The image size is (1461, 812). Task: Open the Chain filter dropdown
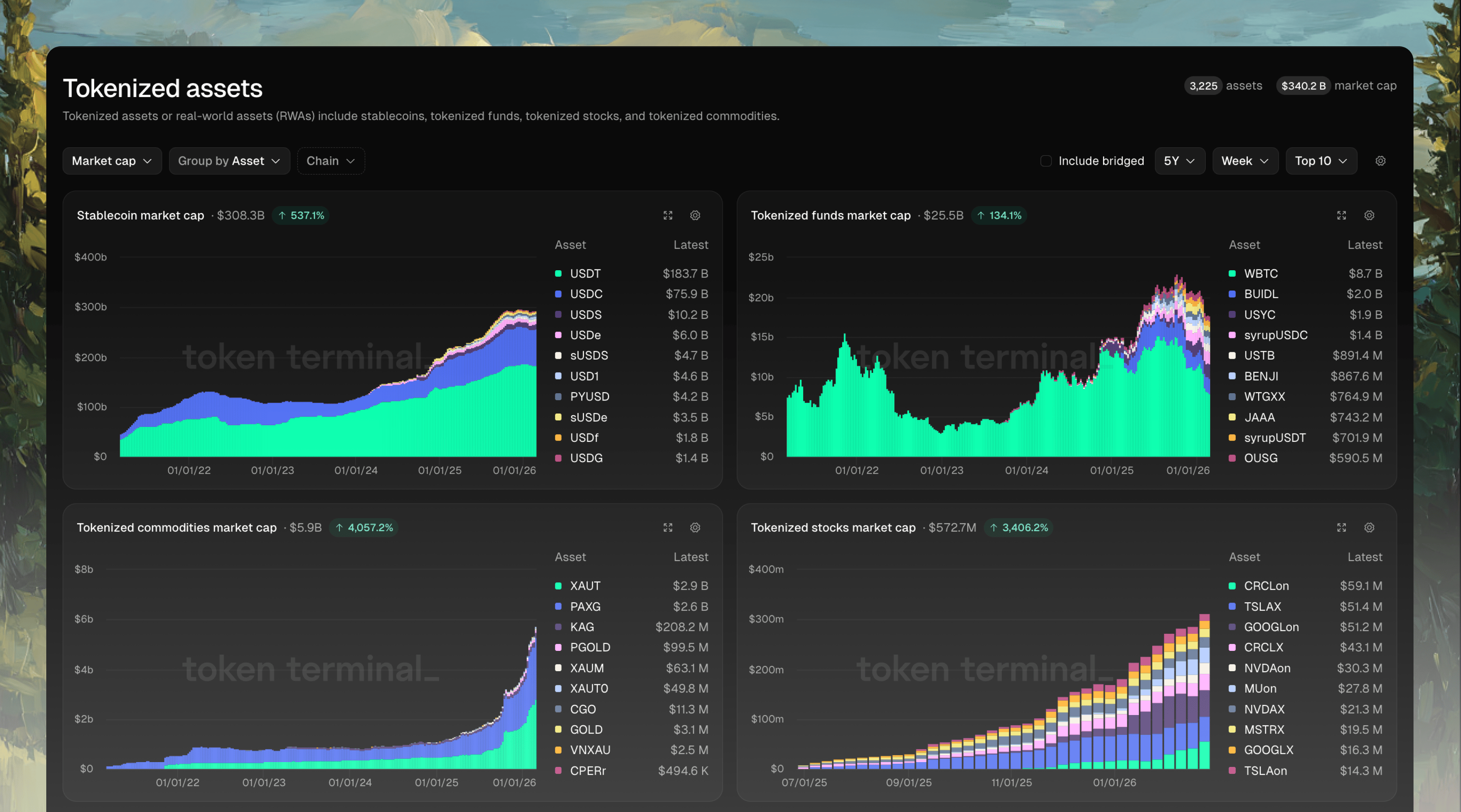pyautogui.click(x=331, y=161)
